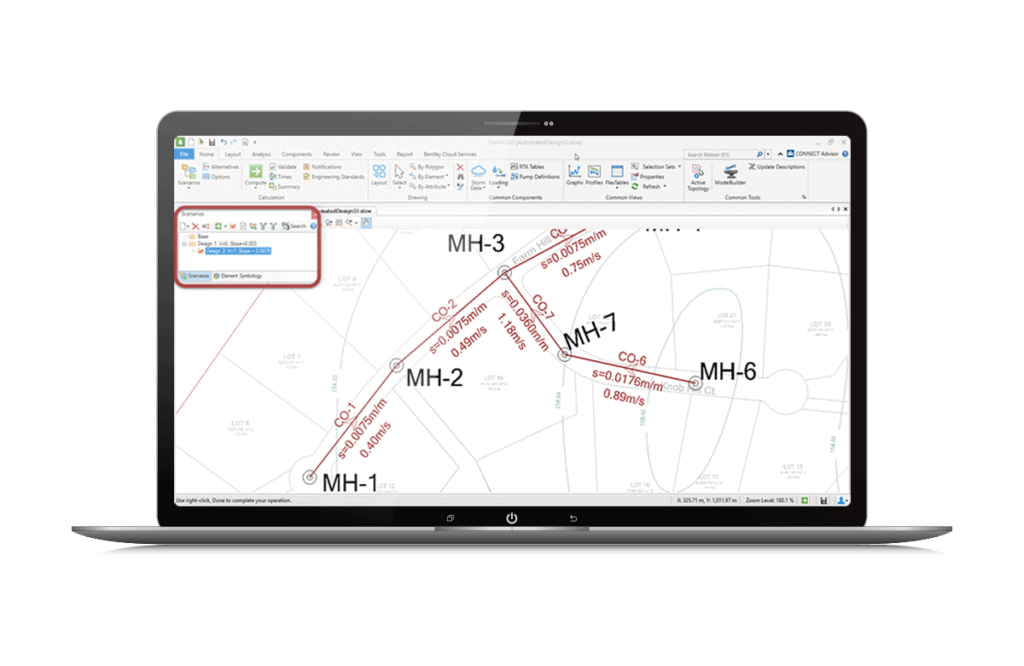Open the Bentley Cloud Services tab

click(450, 154)
